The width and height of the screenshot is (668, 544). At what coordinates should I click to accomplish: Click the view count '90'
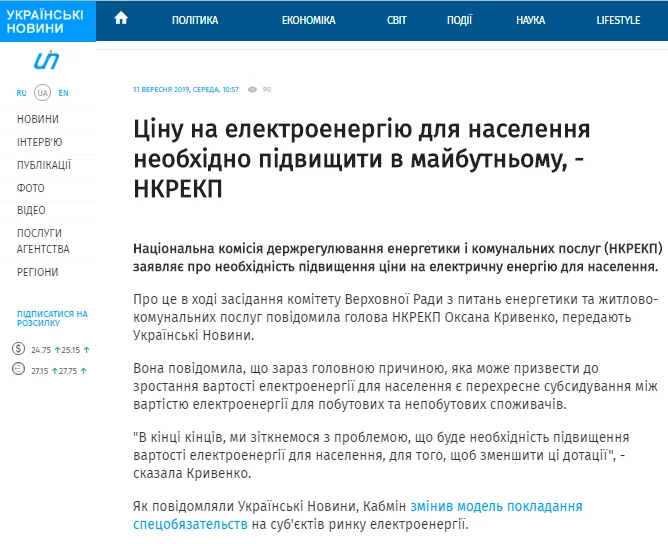(267, 89)
